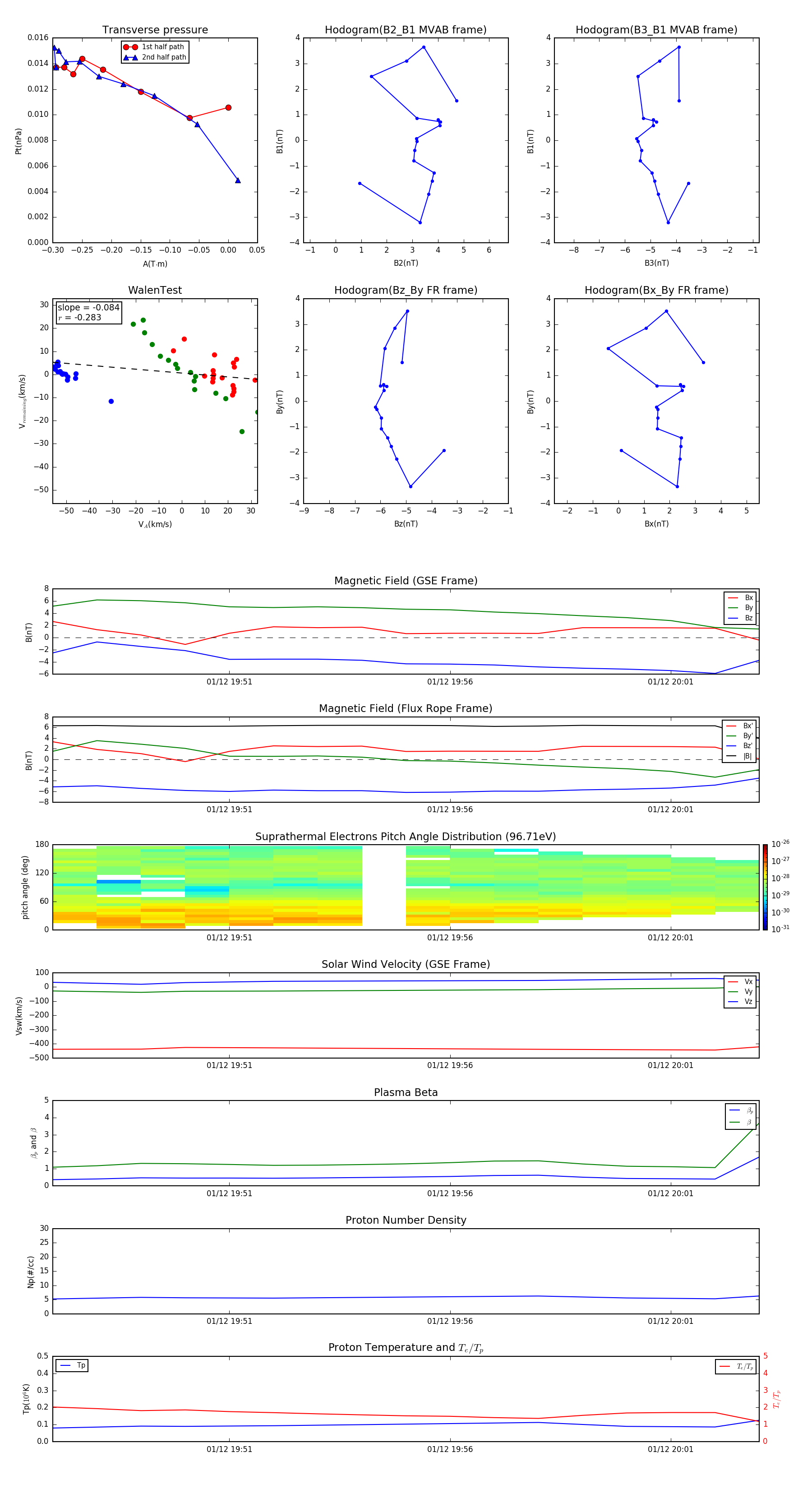812x1489 pixels.
Task: Click the "slope = -0.084" annotation
Action: [88, 308]
